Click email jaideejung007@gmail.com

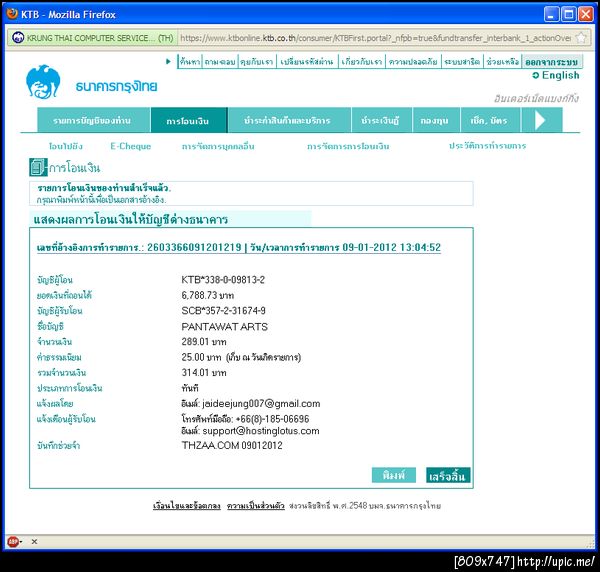(261, 403)
